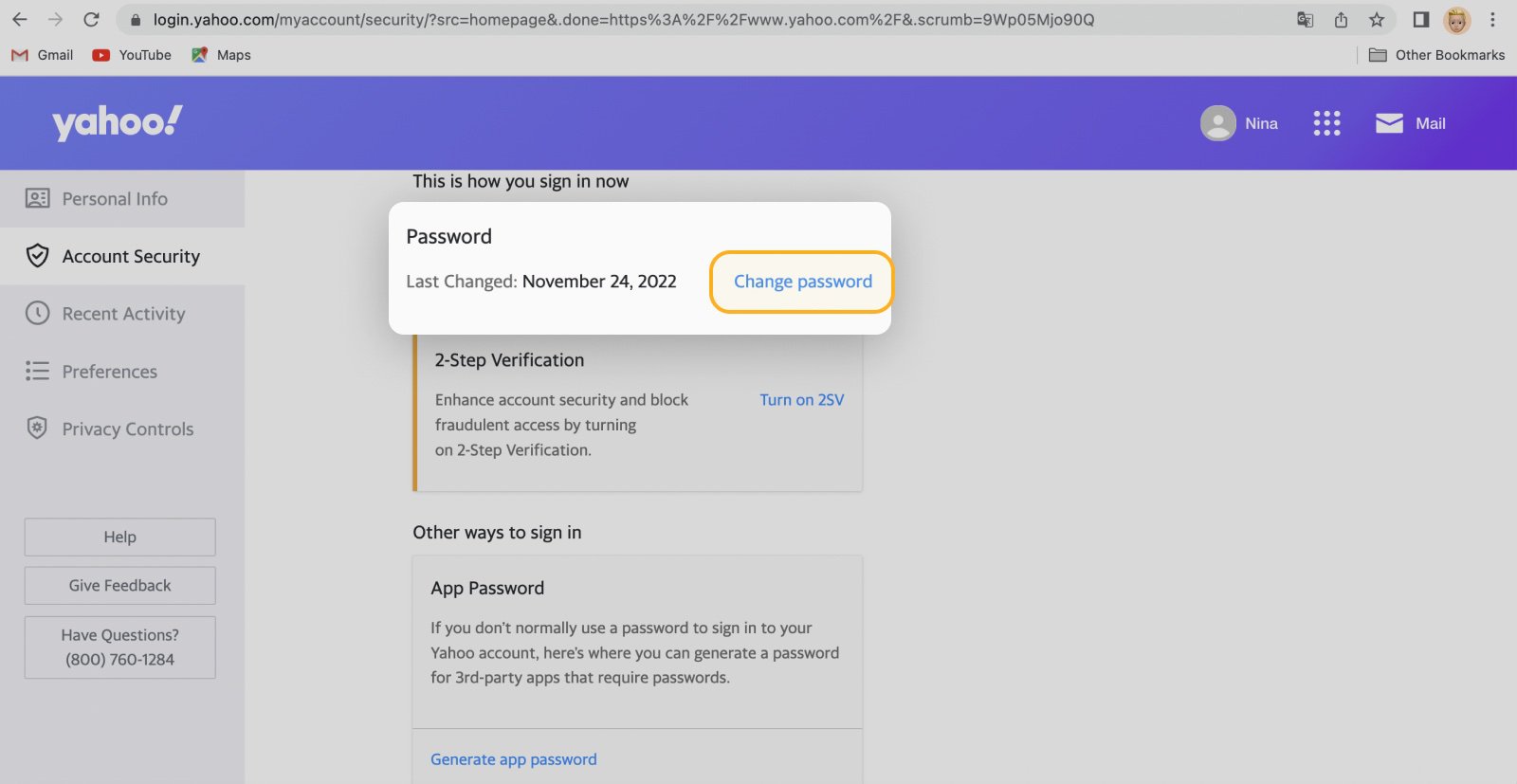
Task: Click the Google Translate icon in address bar
Action: (1305, 19)
